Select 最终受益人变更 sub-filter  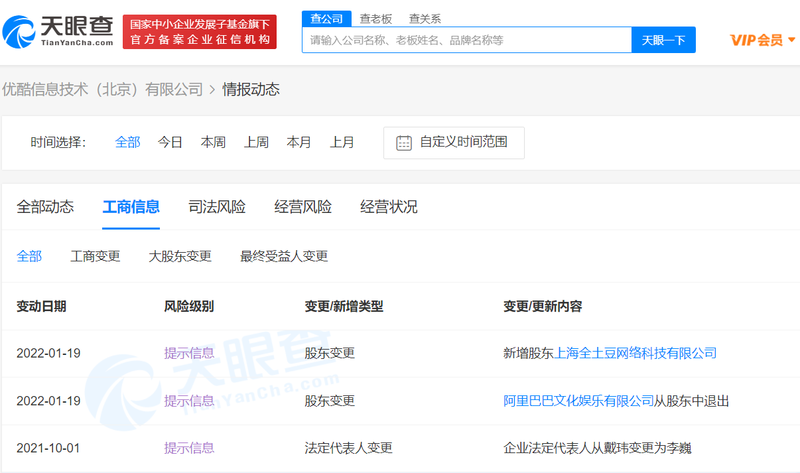pyautogui.click(x=284, y=256)
